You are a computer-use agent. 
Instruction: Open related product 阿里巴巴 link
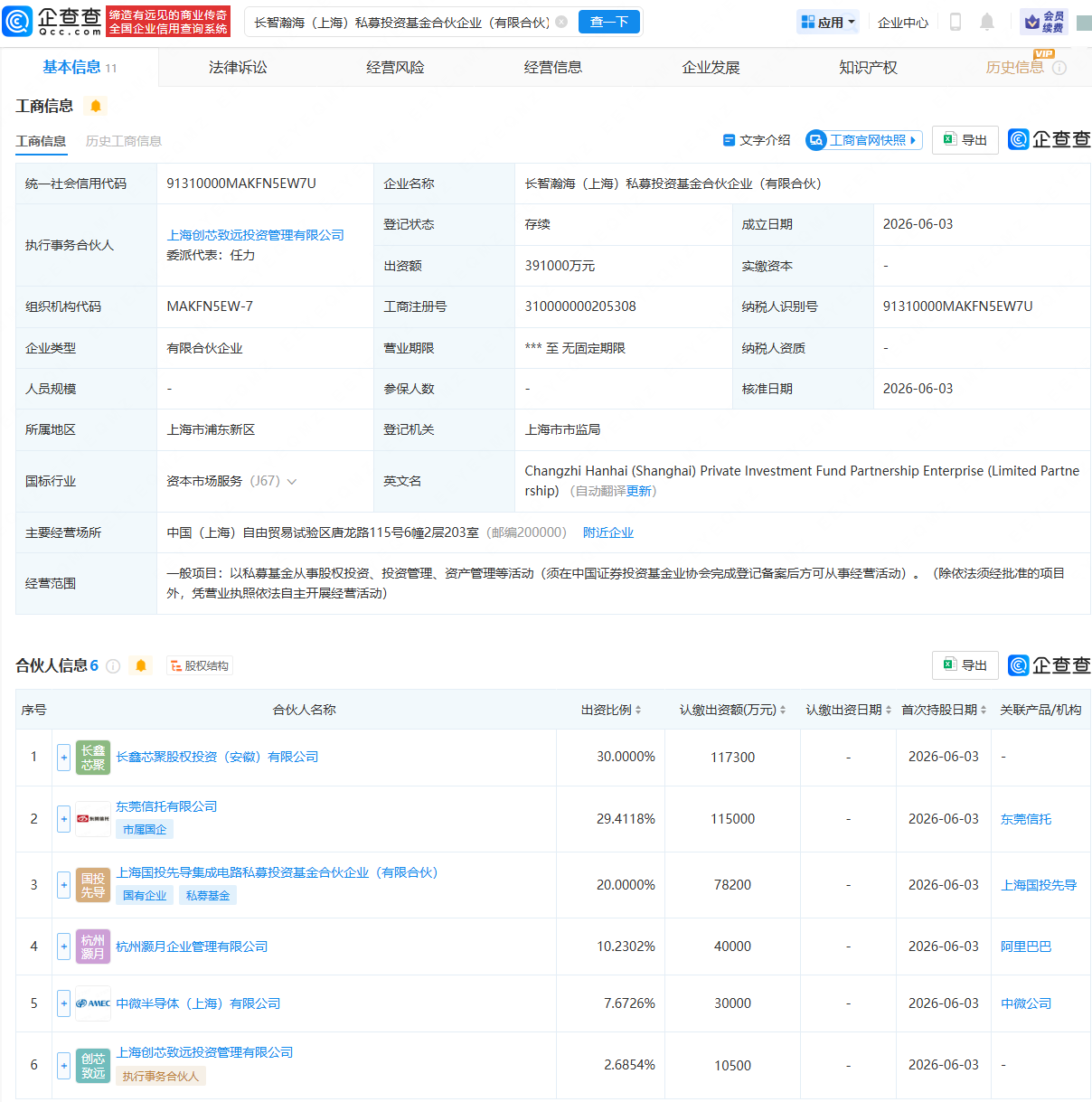coord(1026,947)
